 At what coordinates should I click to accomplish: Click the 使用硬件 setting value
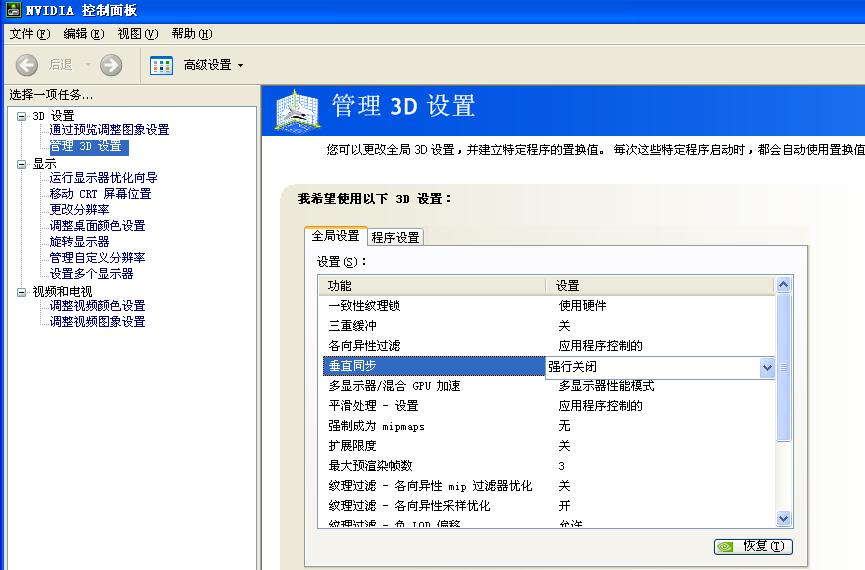click(583, 306)
